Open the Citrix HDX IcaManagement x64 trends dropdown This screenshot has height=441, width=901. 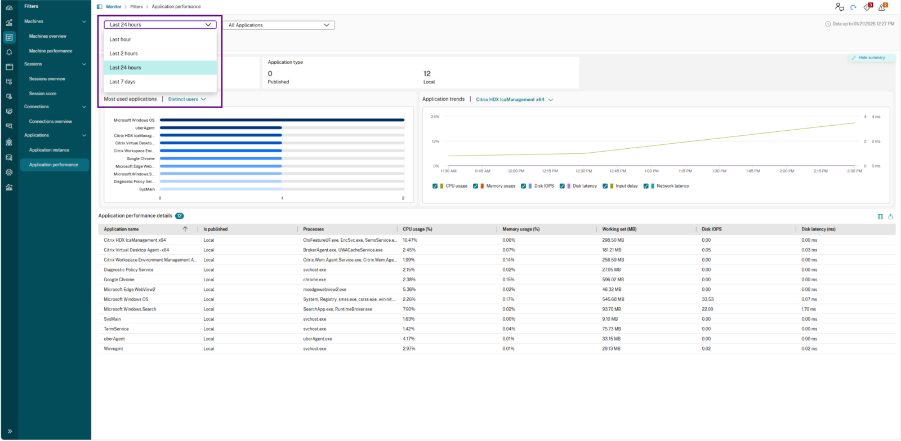tap(515, 99)
